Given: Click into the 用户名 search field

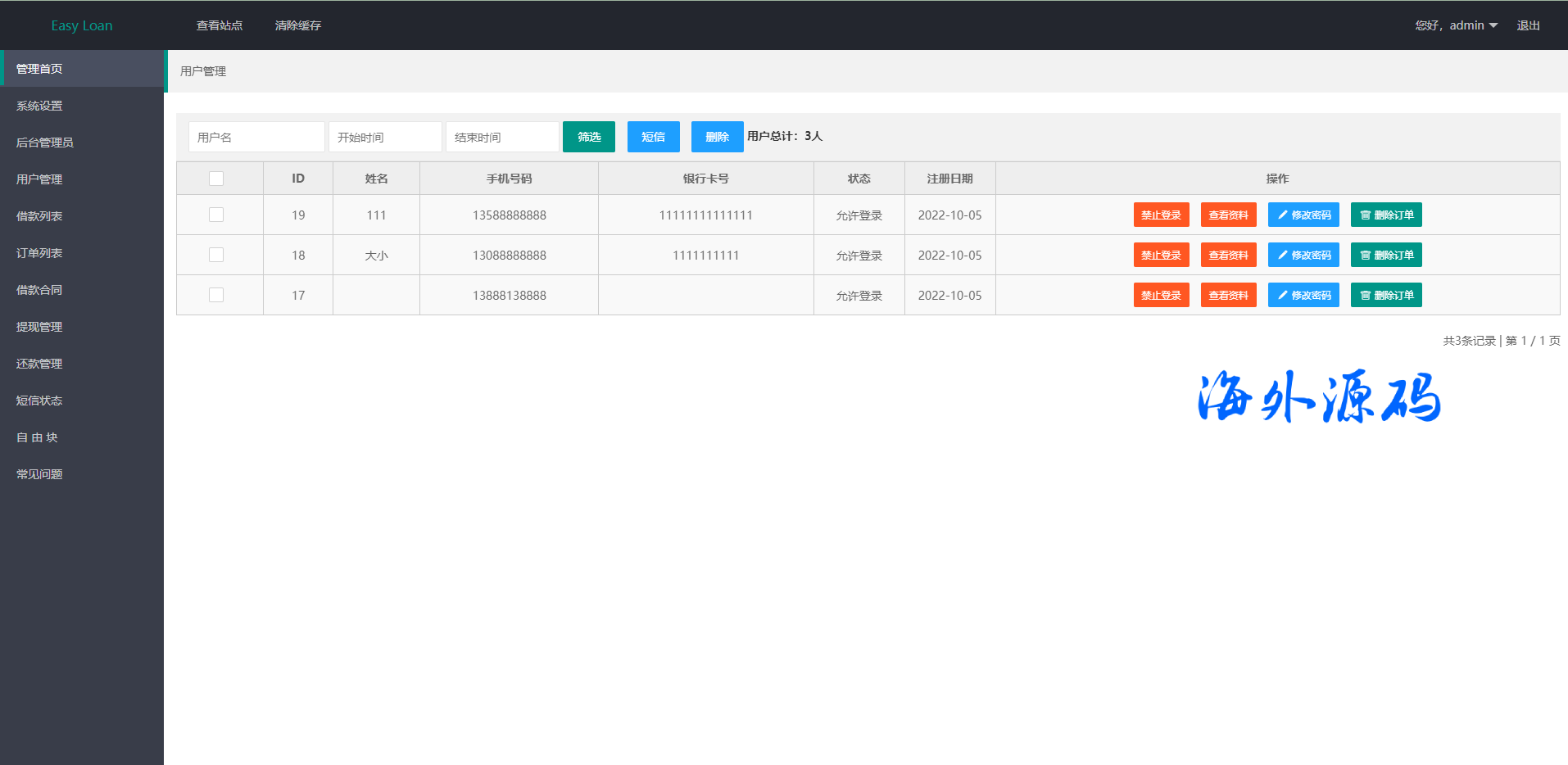Looking at the screenshot, I should coord(256,137).
